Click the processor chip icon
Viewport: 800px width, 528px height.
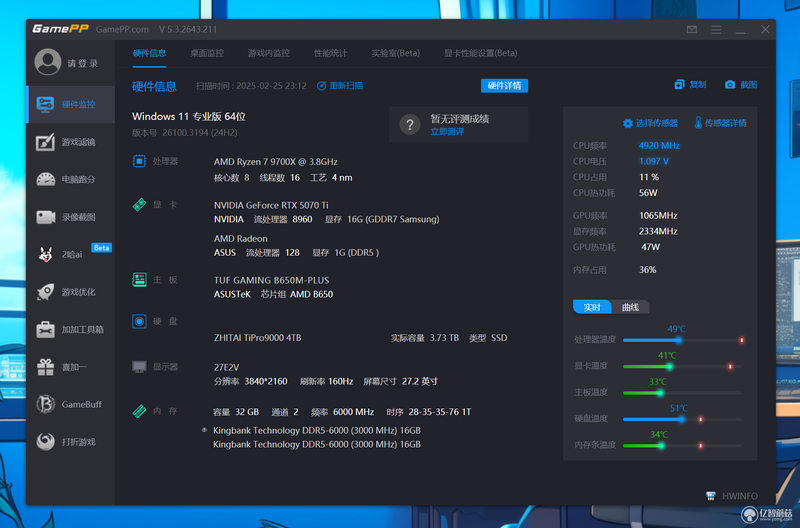pos(139,161)
